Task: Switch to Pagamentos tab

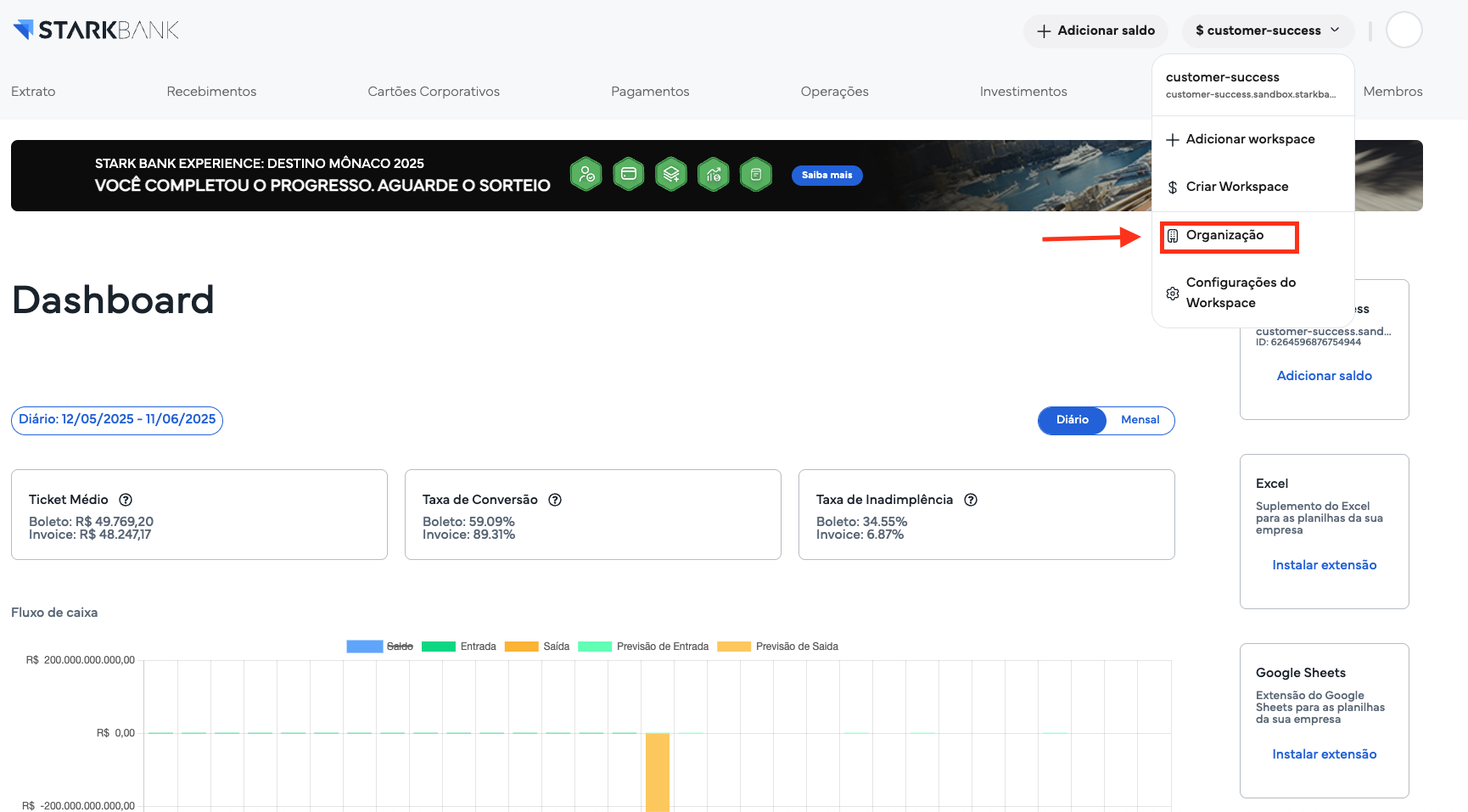Action: (650, 92)
